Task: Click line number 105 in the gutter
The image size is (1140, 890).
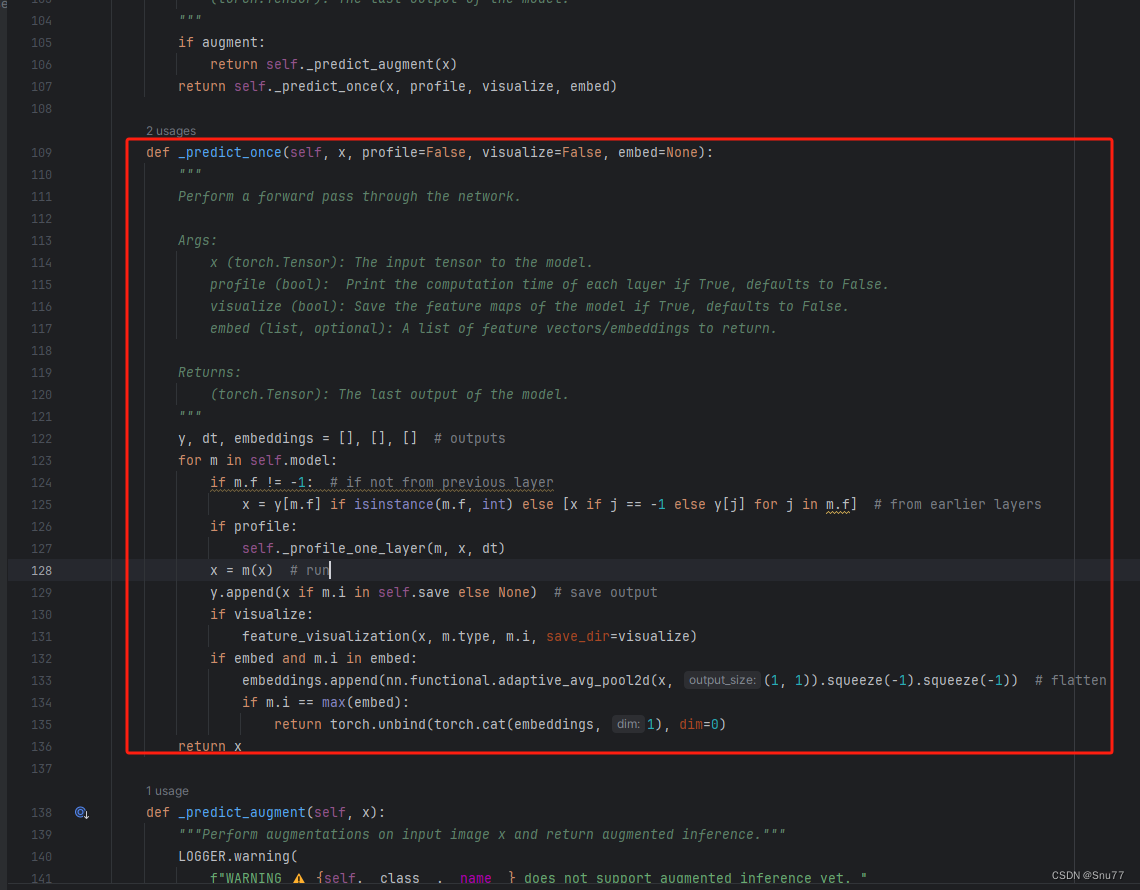Action: click(41, 43)
